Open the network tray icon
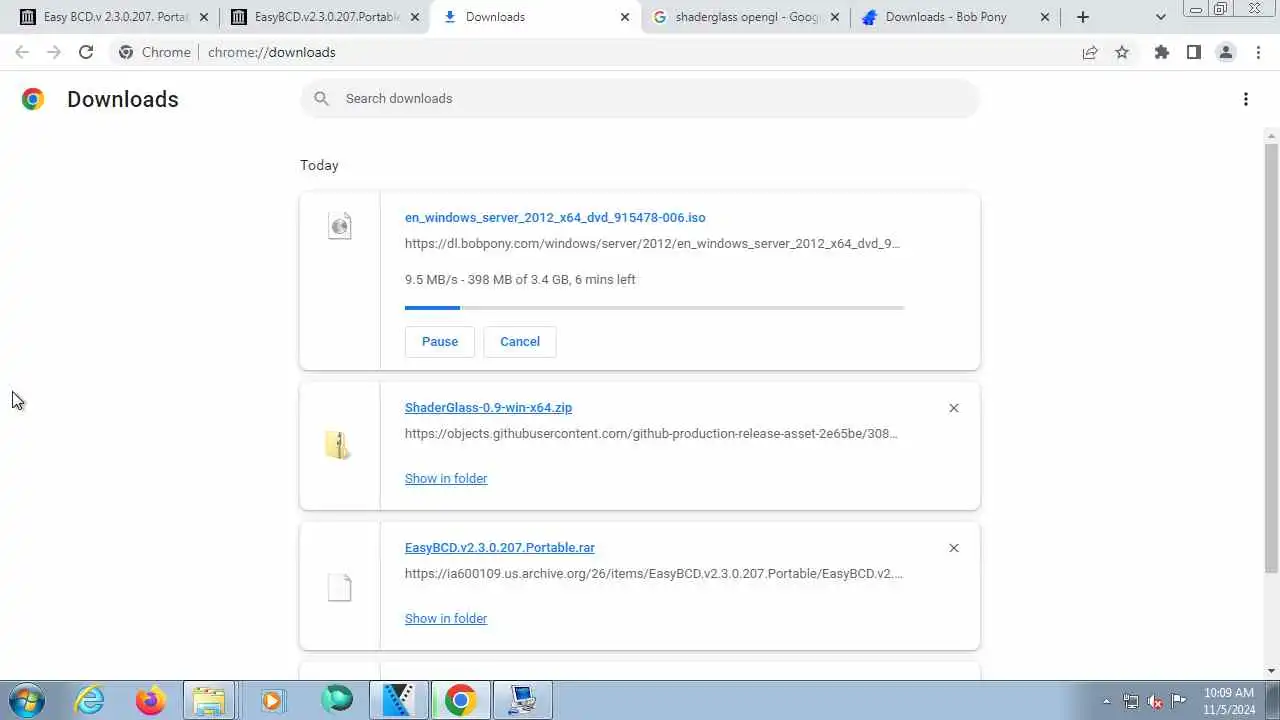The image size is (1280, 720). pos(1131,701)
